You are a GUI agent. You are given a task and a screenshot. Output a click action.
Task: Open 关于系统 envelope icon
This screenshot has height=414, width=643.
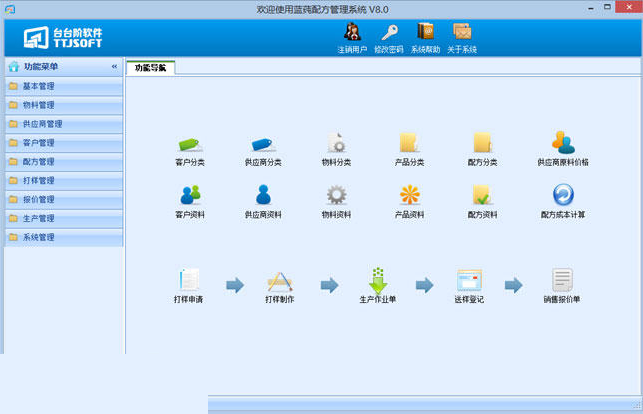tap(462, 32)
